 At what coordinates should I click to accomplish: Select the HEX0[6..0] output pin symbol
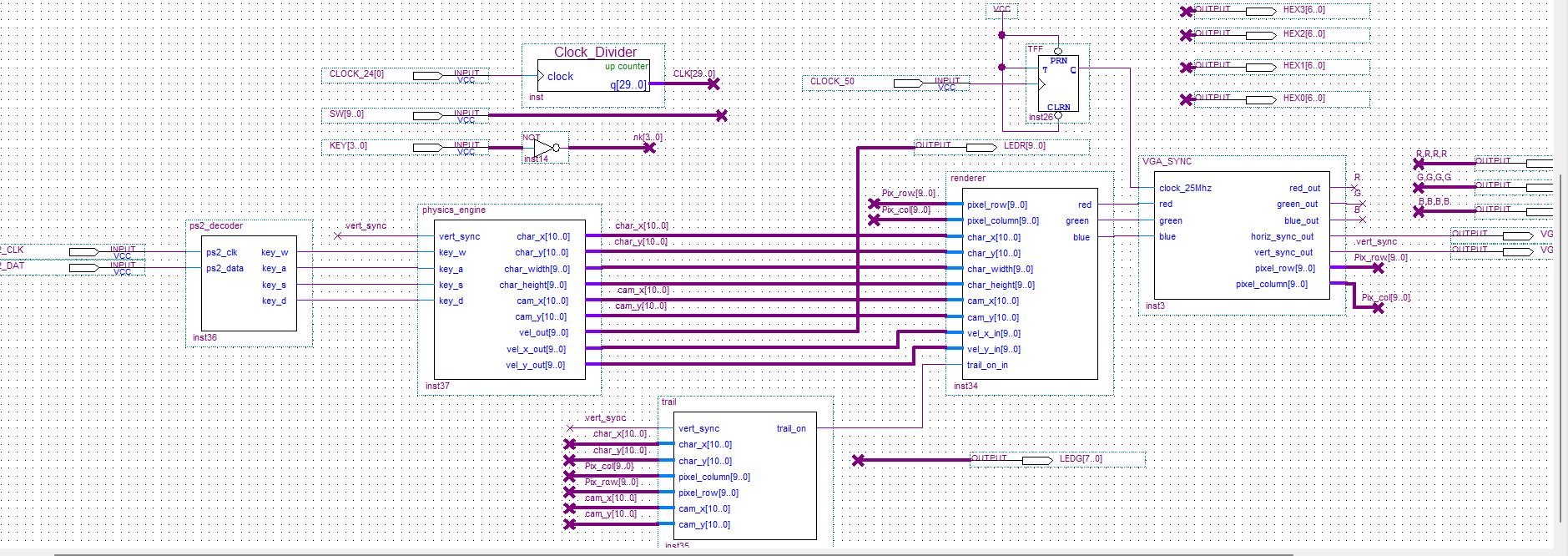pos(1260,99)
